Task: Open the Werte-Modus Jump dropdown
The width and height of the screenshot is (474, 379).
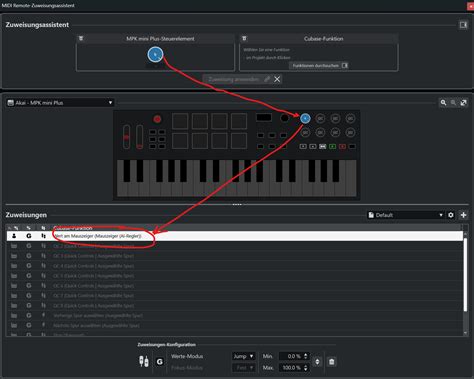Action: (243, 356)
